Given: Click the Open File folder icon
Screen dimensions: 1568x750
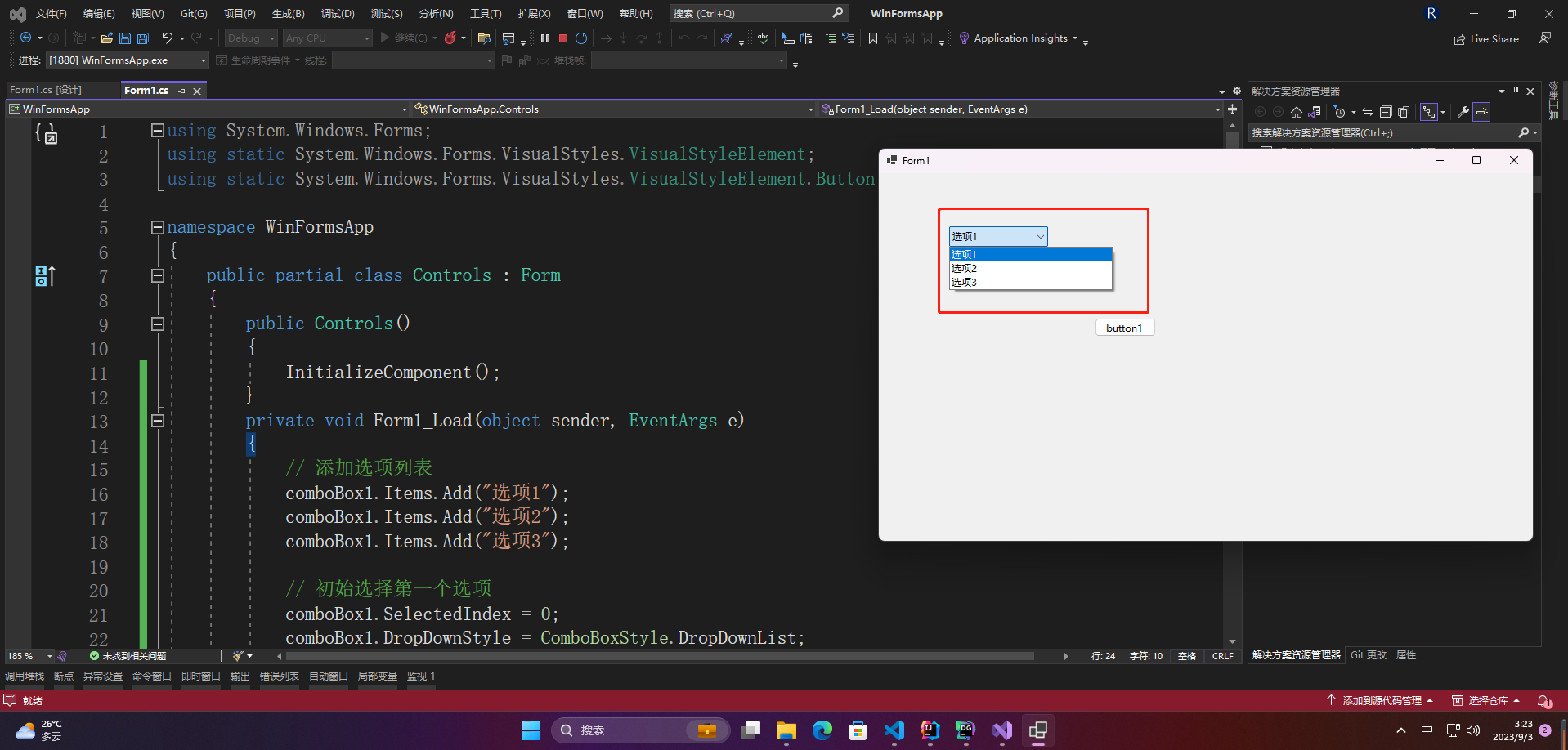Looking at the screenshot, I should 107,38.
